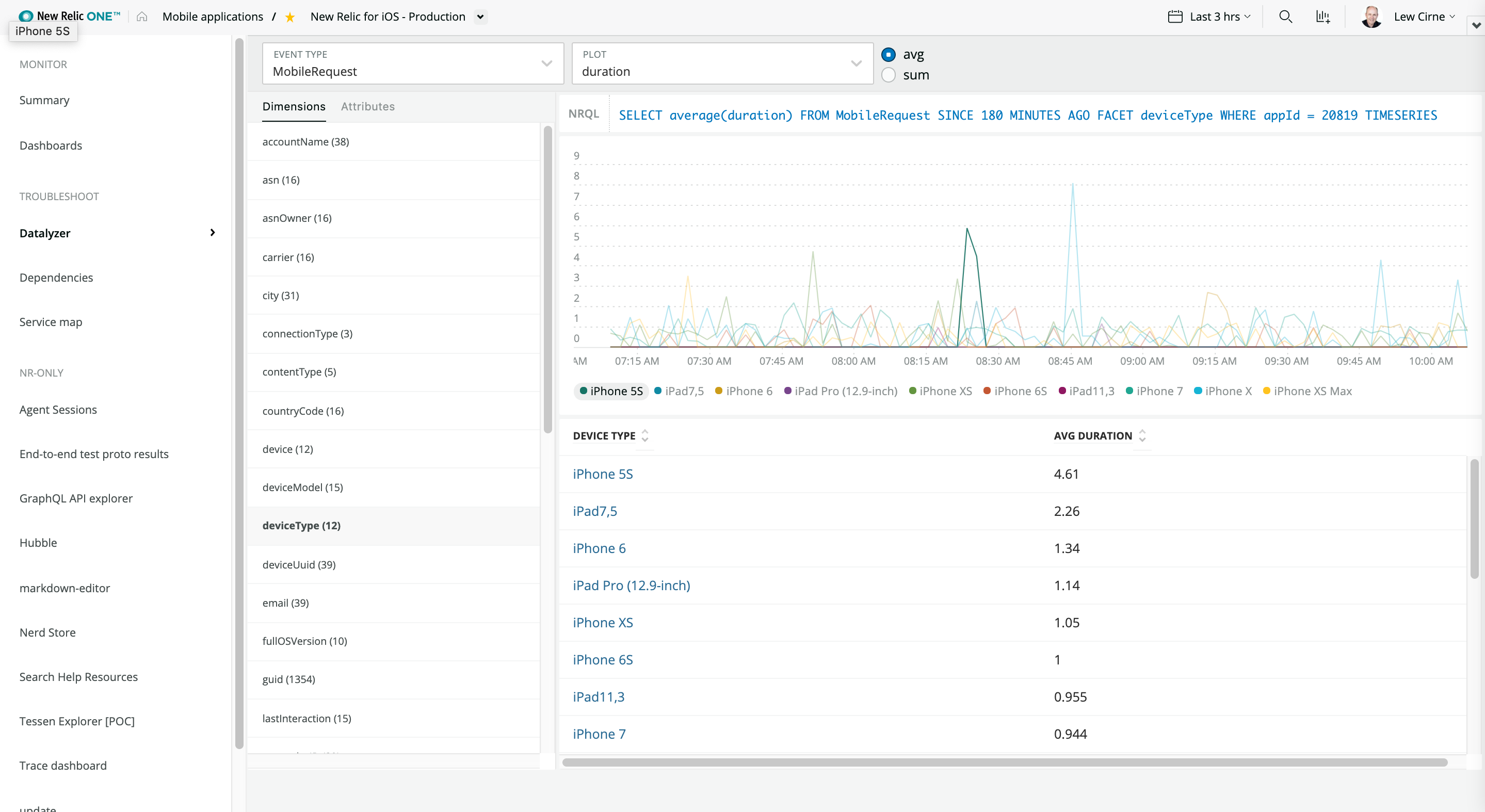This screenshot has height=812, width=1485.
Task: Switch to the Attributes tab
Action: [x=367, y=107]
